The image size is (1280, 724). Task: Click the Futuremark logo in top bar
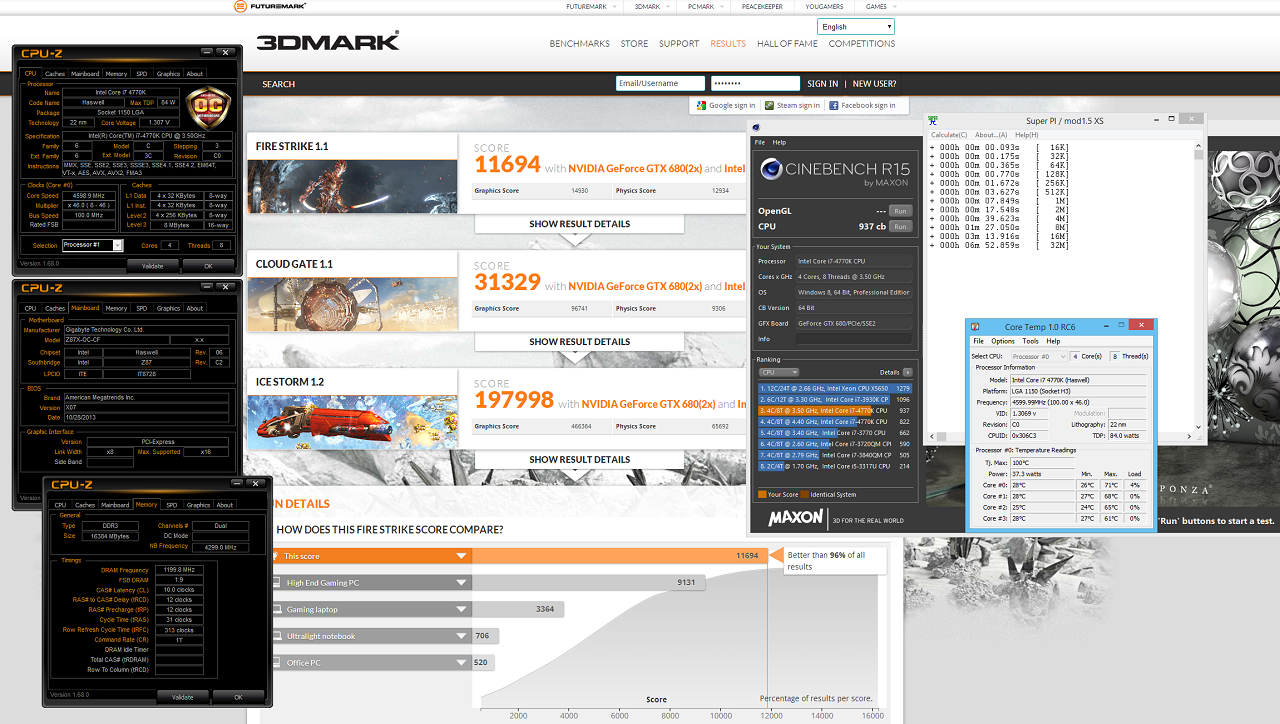(x=271, y=6)
